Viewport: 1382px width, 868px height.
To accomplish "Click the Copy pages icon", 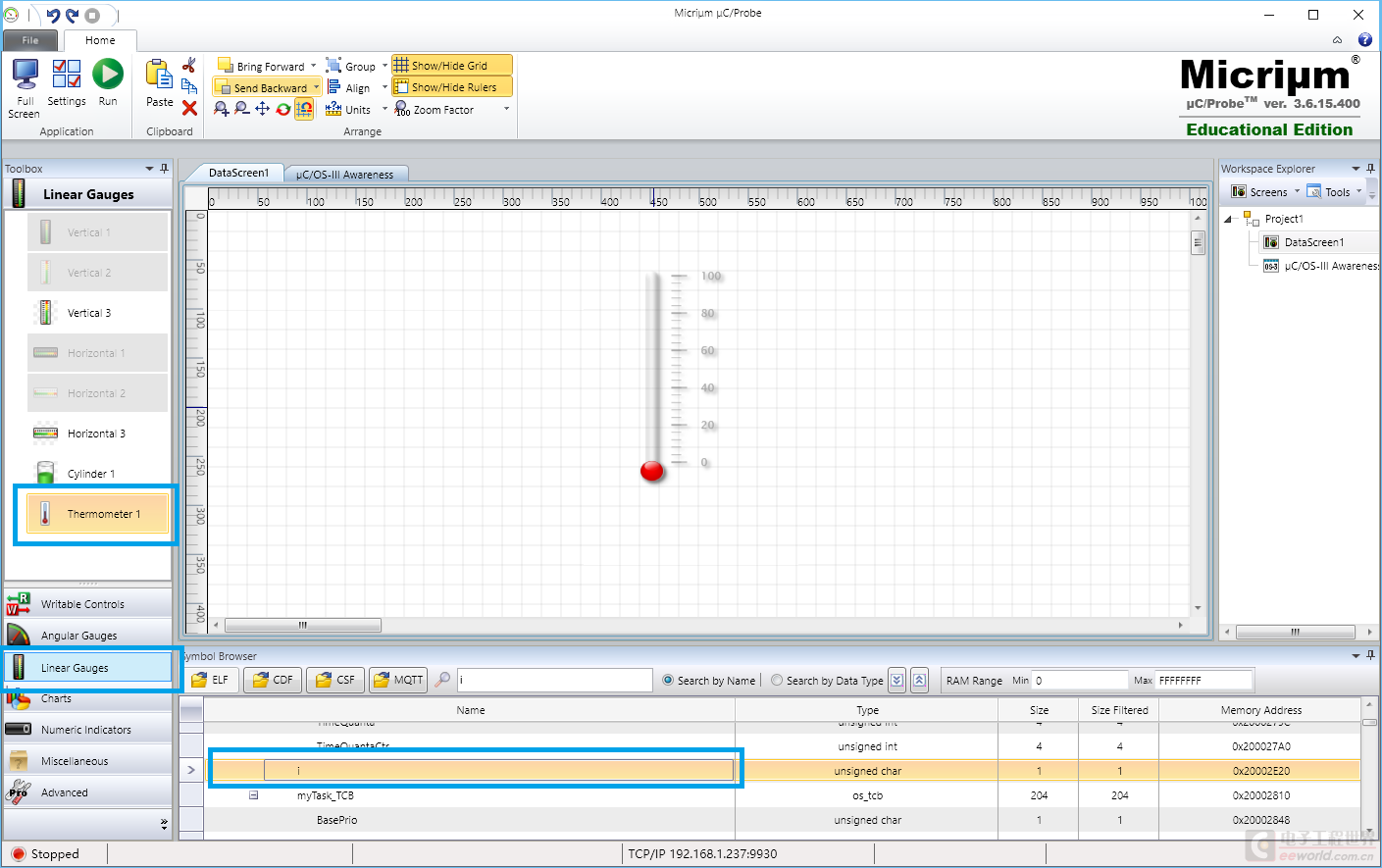I will [189, 86].
